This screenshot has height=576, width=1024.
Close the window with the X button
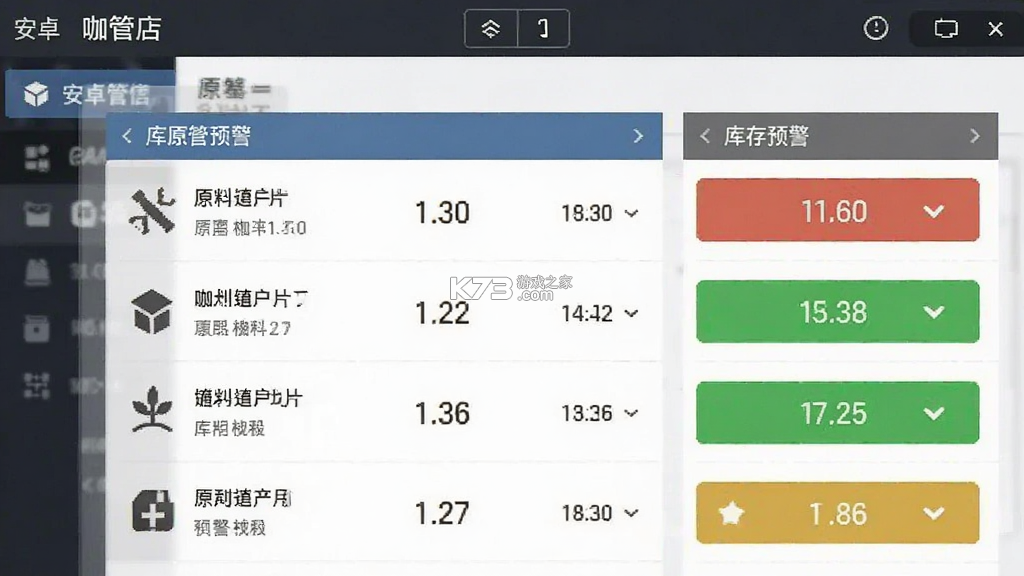click(x=995, y=29)
